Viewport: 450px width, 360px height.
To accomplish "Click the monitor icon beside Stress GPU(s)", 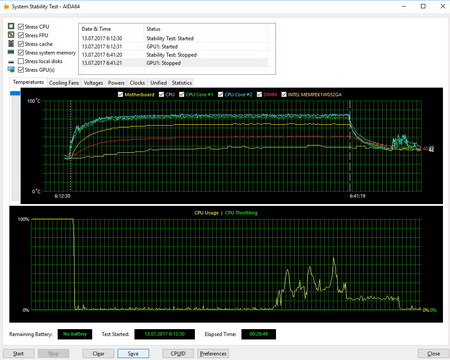I will (11, 70).
